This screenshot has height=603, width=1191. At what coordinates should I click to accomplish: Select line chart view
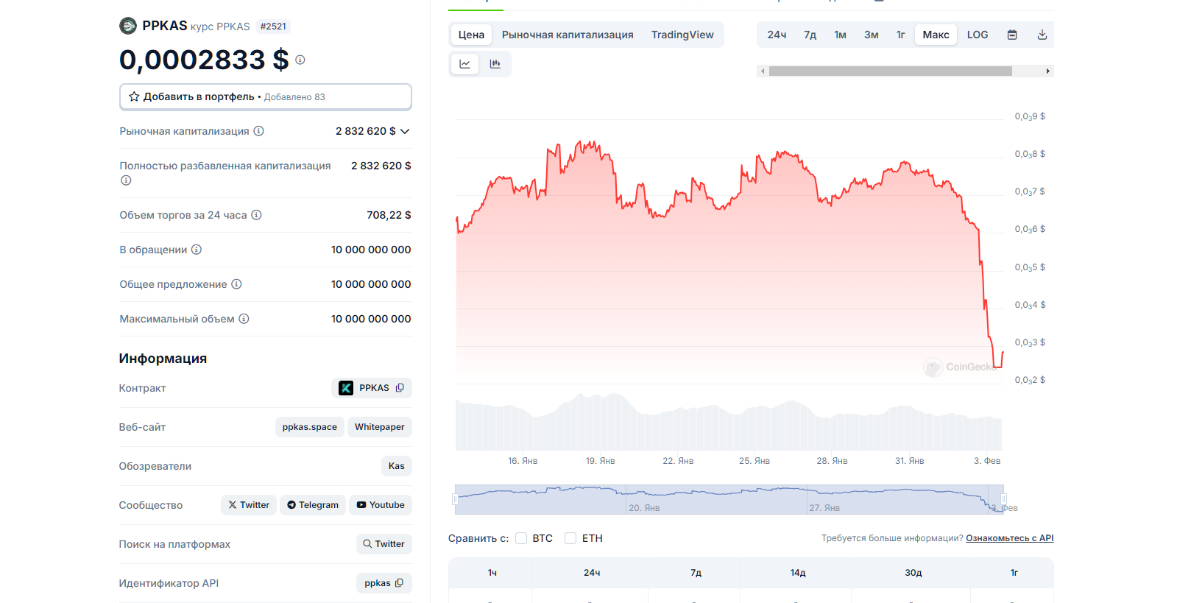[x=465, y=64]
